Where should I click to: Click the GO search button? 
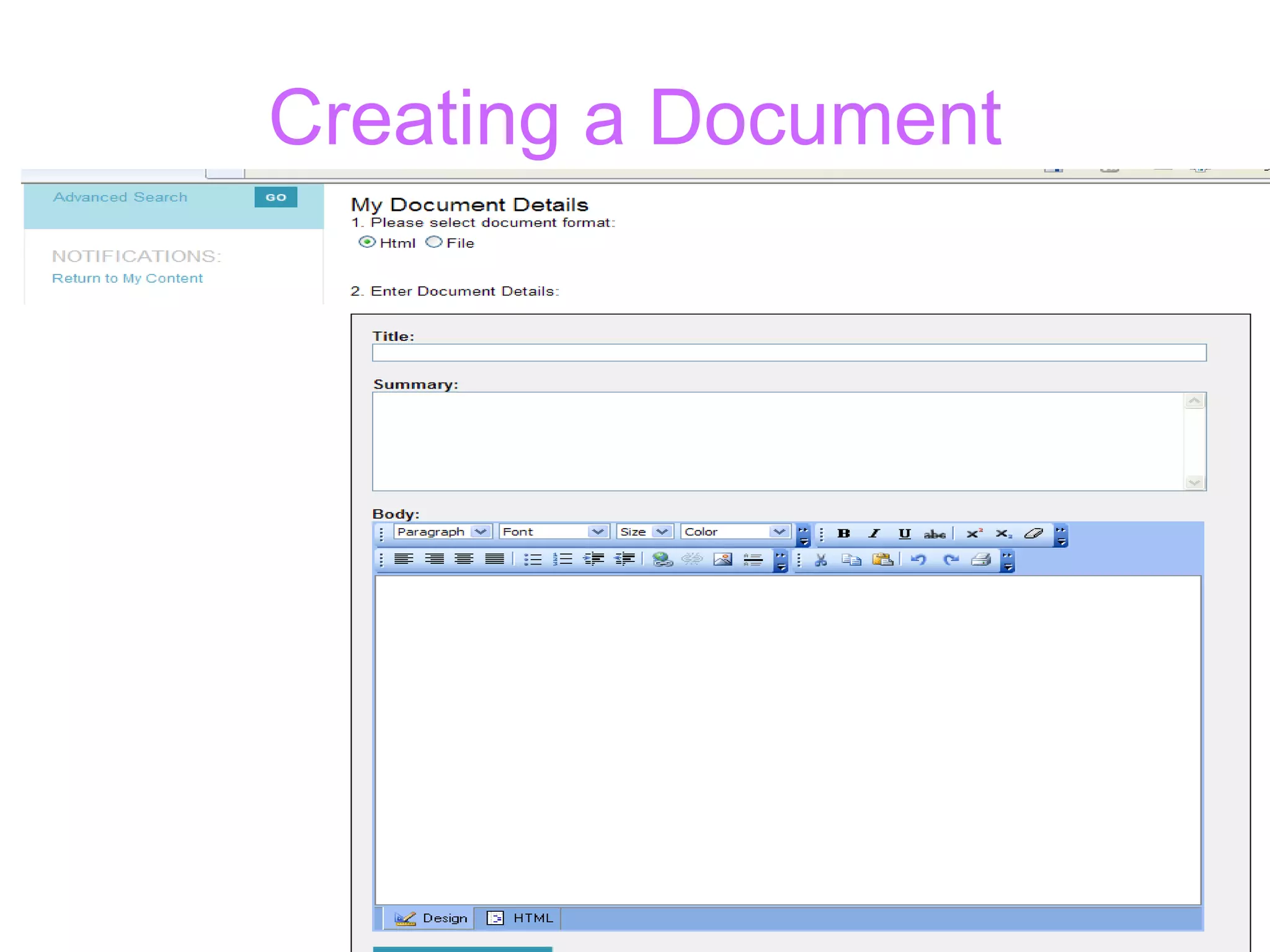pos(276,197)
